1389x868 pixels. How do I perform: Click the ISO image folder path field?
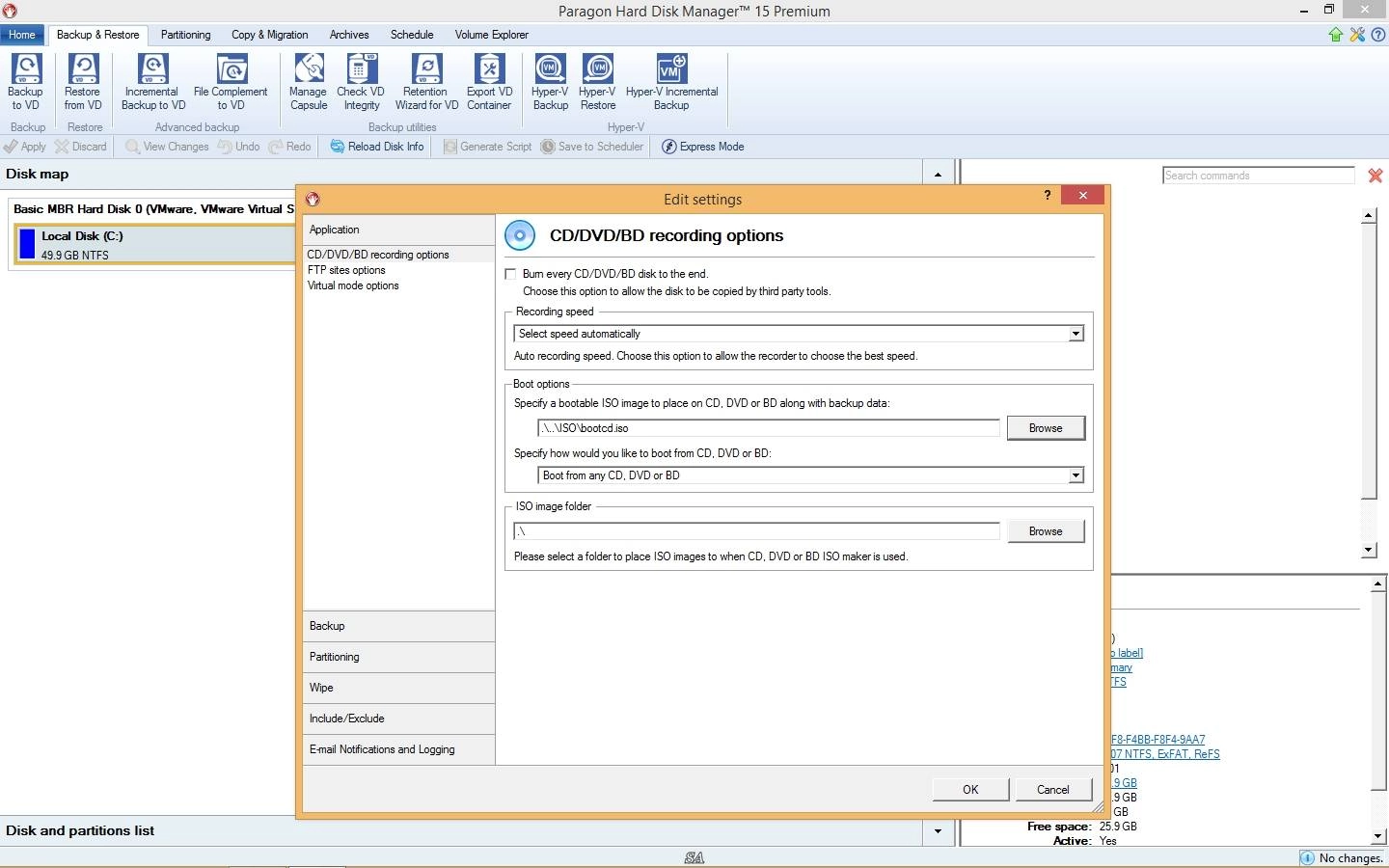point(757,531)
